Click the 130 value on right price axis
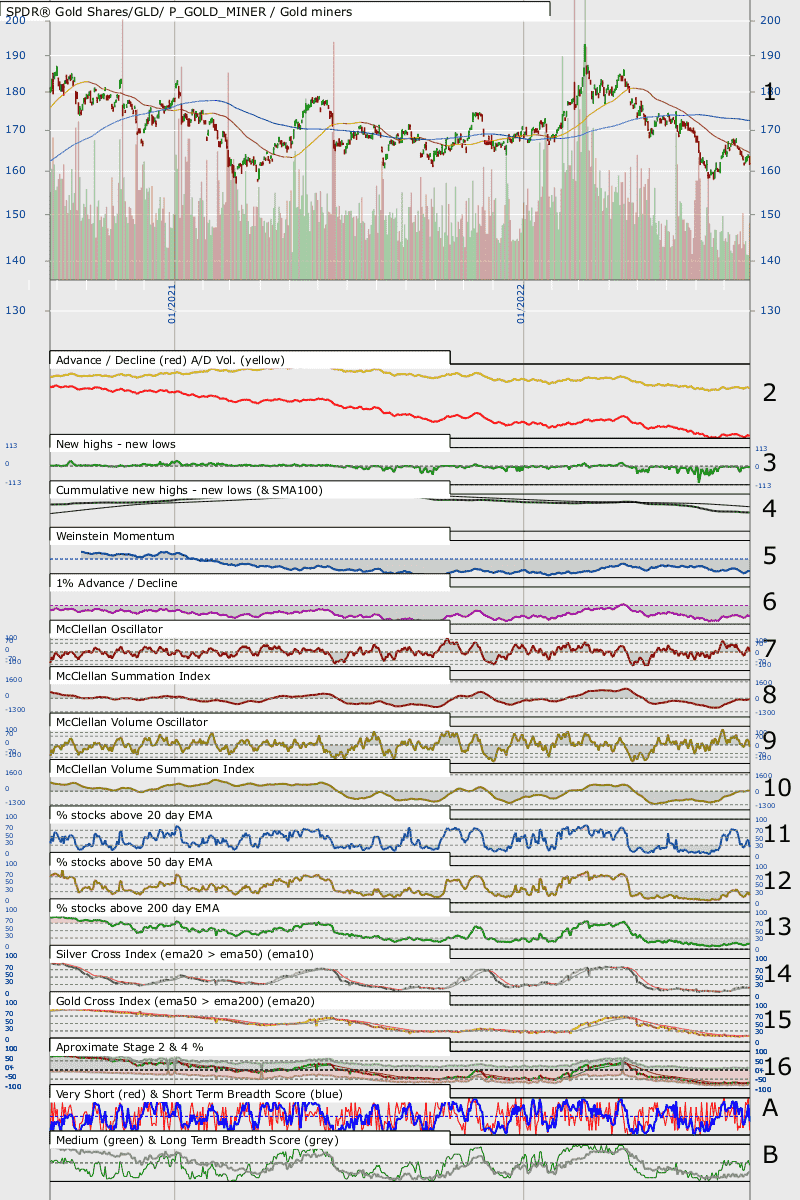The width and height of the screenshot is (800, 1200). 771,310
